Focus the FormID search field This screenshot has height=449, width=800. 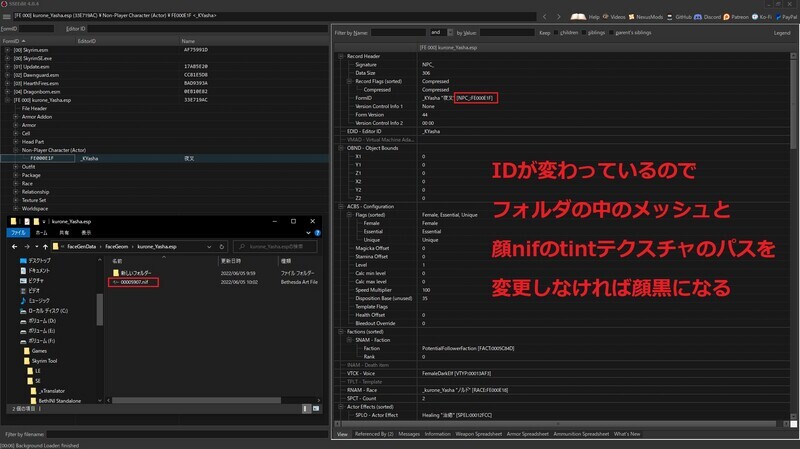[x=36, y=29]
